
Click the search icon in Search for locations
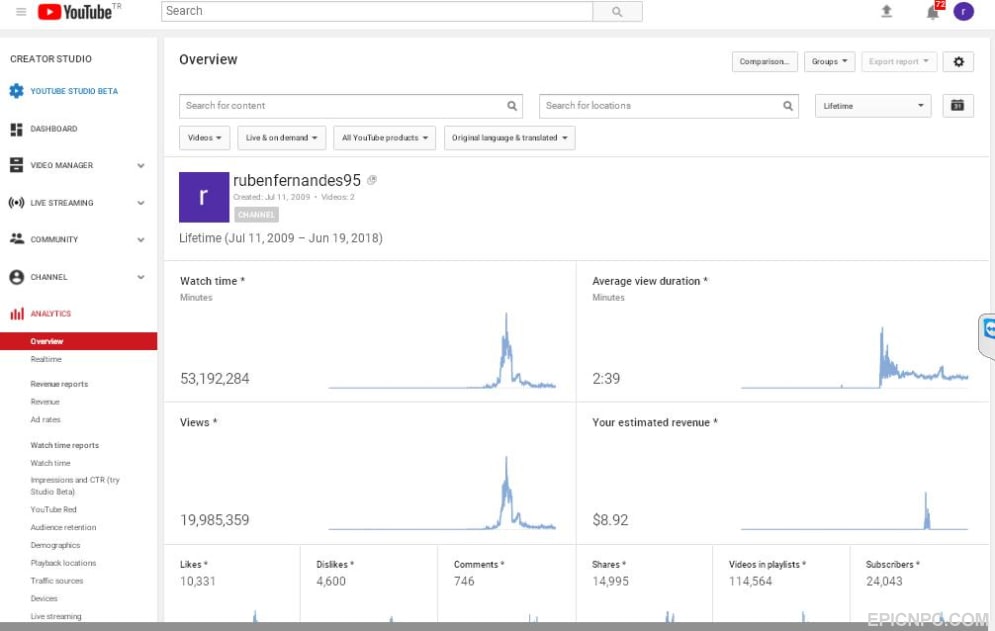(787, 106)
